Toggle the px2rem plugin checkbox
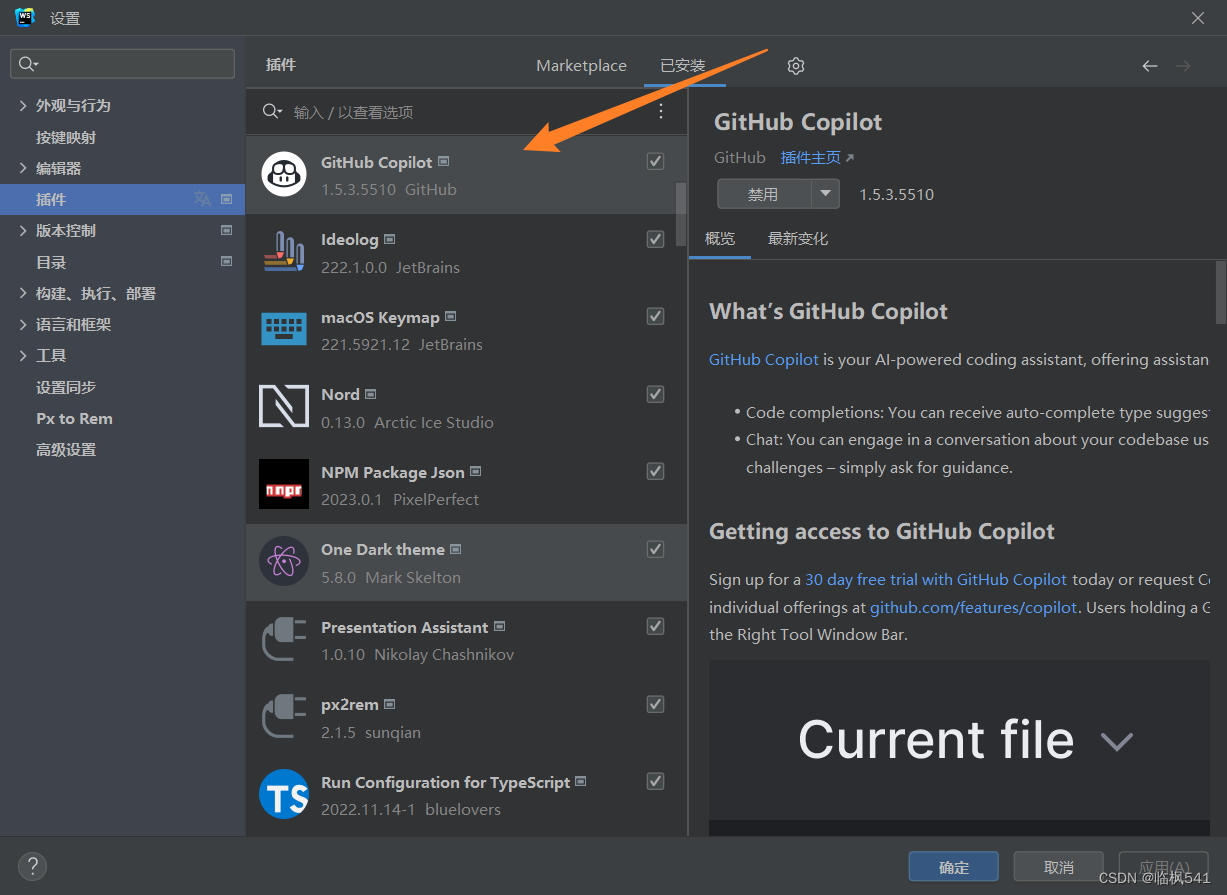The image size is (1227, 895). pos(655,704)
